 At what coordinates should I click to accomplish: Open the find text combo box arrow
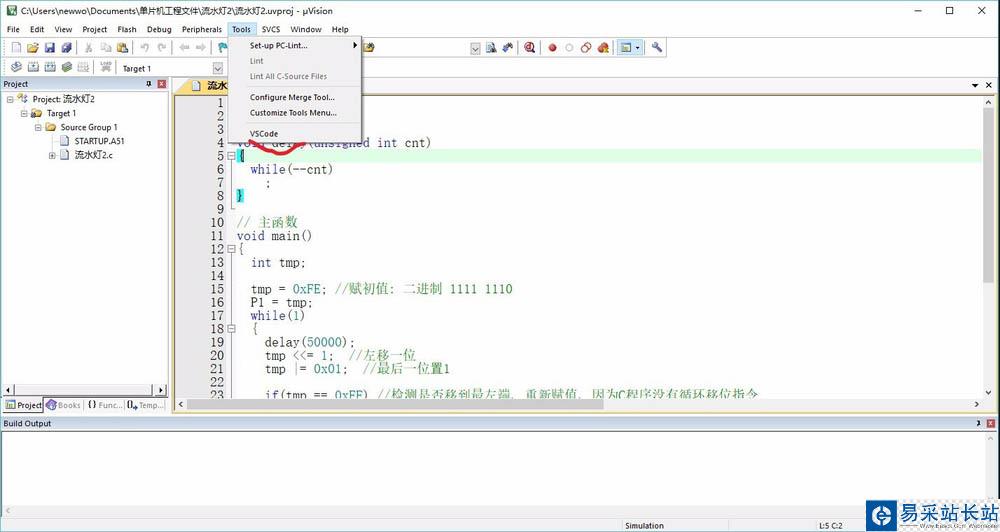point(475,48)
